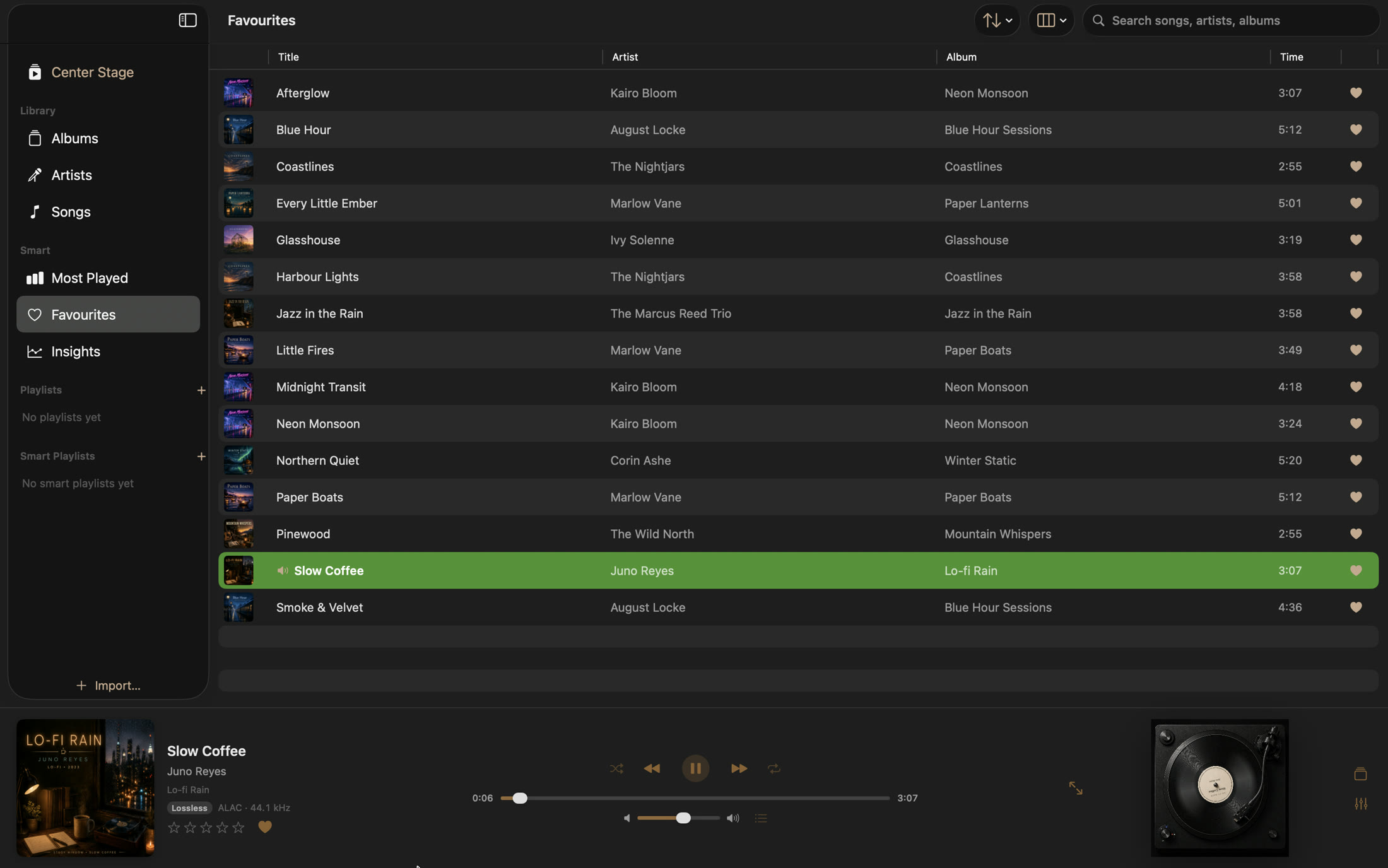Toggle shuffle playback
Screen dimensions: 1388x868
[x=616, y=768]
